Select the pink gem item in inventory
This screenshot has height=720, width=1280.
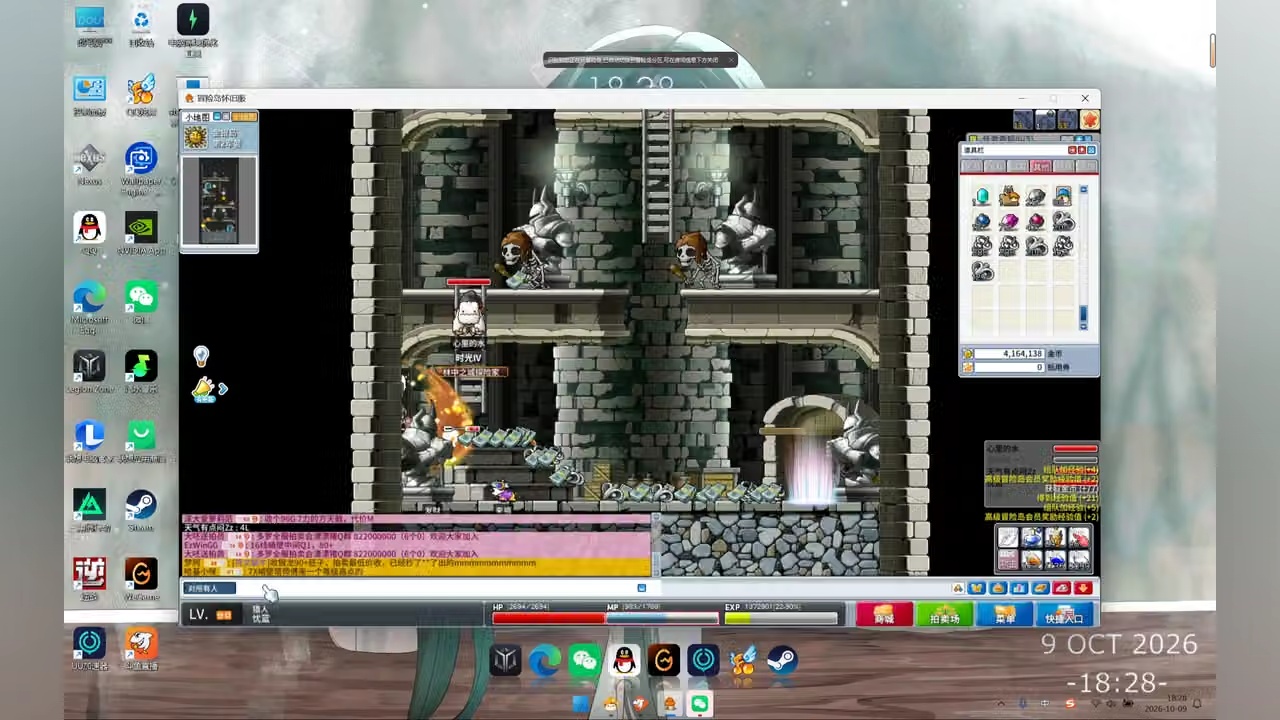pyautogui.click(x=1009, y=221)
